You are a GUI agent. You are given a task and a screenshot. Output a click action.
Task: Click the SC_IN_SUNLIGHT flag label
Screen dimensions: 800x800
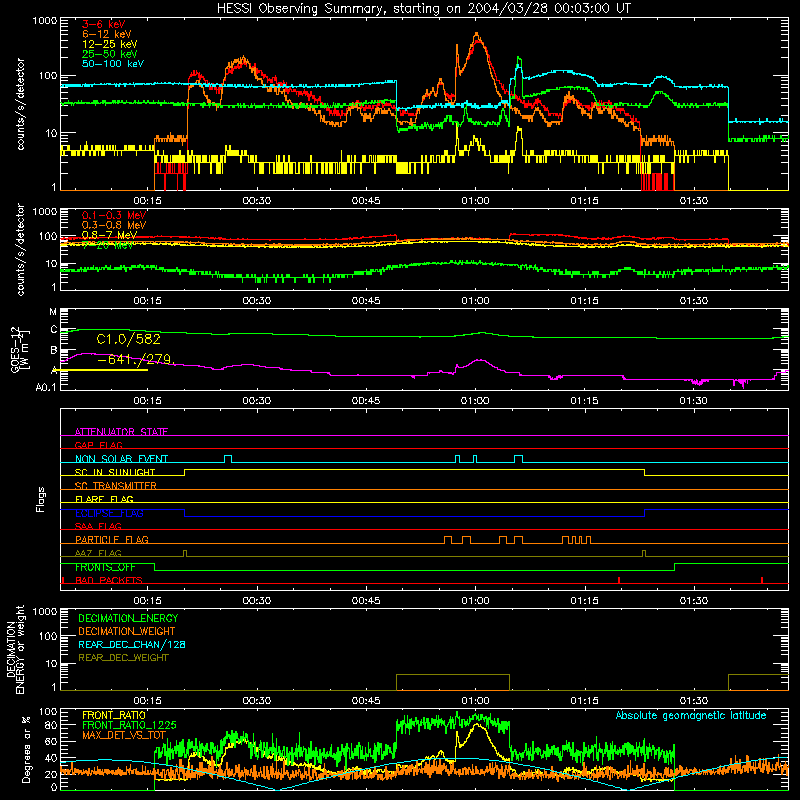click(115, 472)
